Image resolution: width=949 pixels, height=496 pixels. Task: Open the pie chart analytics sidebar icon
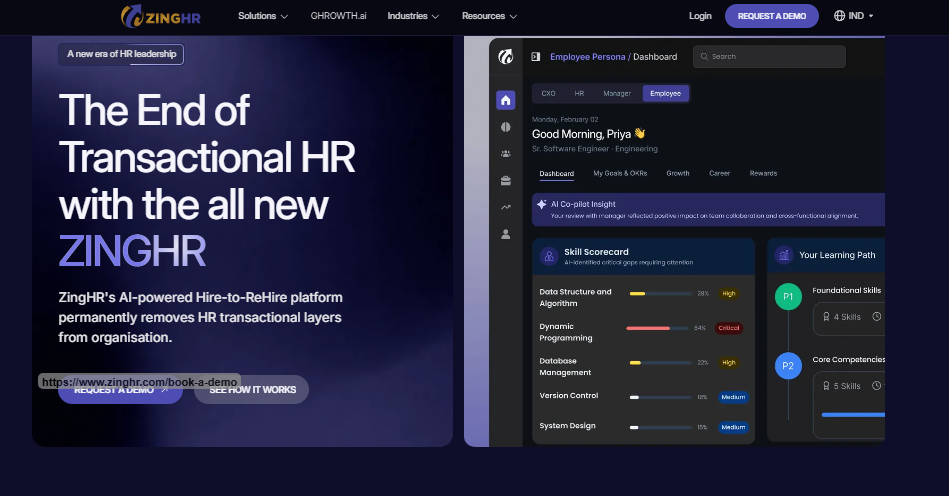[505, 127]
